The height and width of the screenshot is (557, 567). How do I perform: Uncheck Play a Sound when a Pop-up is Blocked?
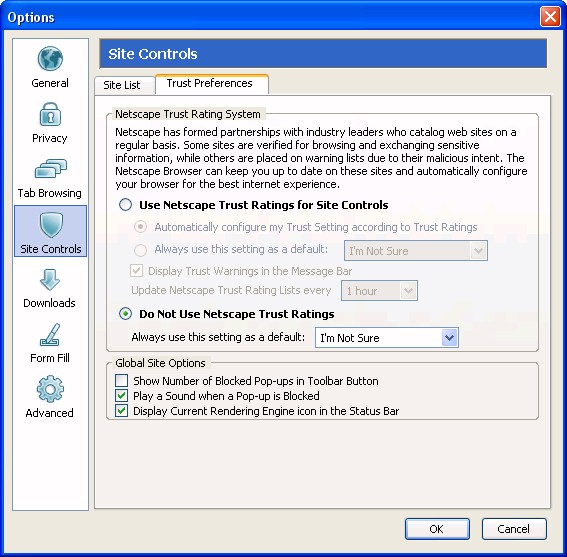click(122, 396)
